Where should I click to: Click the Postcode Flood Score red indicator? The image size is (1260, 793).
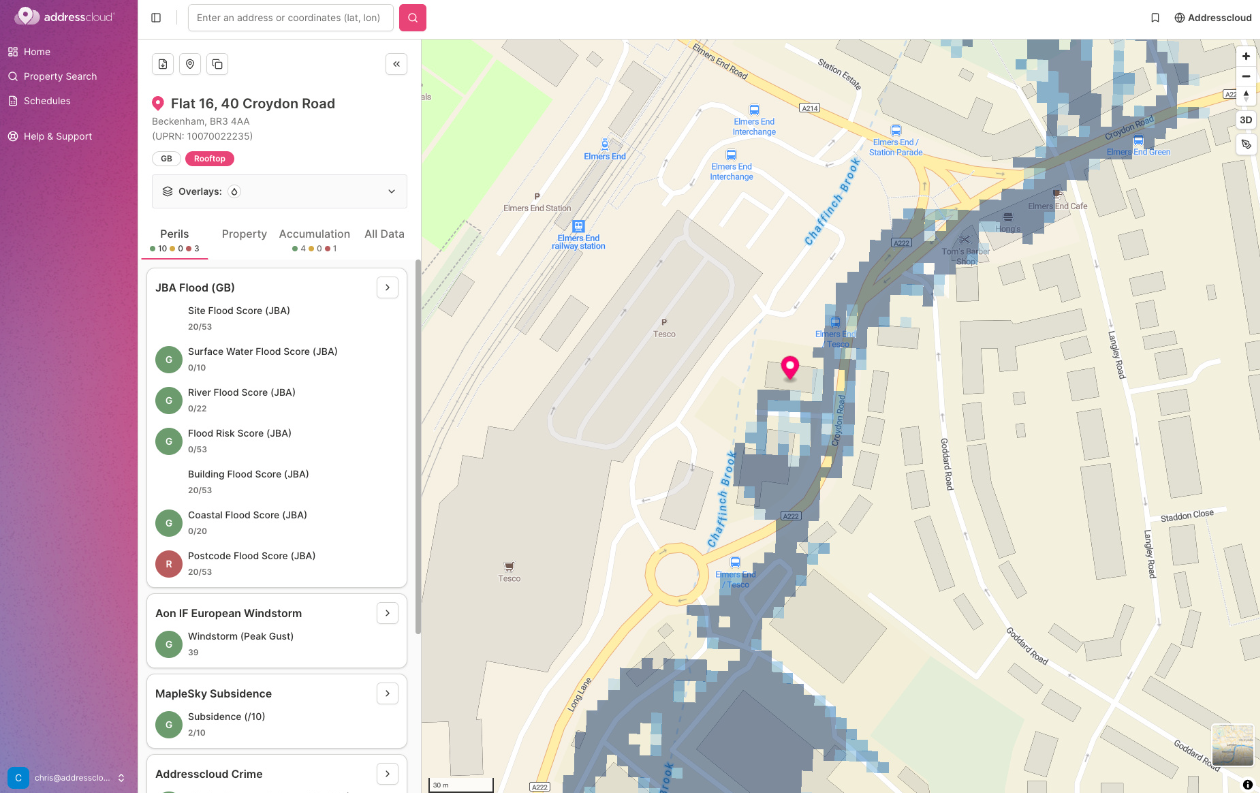[168, 564]
